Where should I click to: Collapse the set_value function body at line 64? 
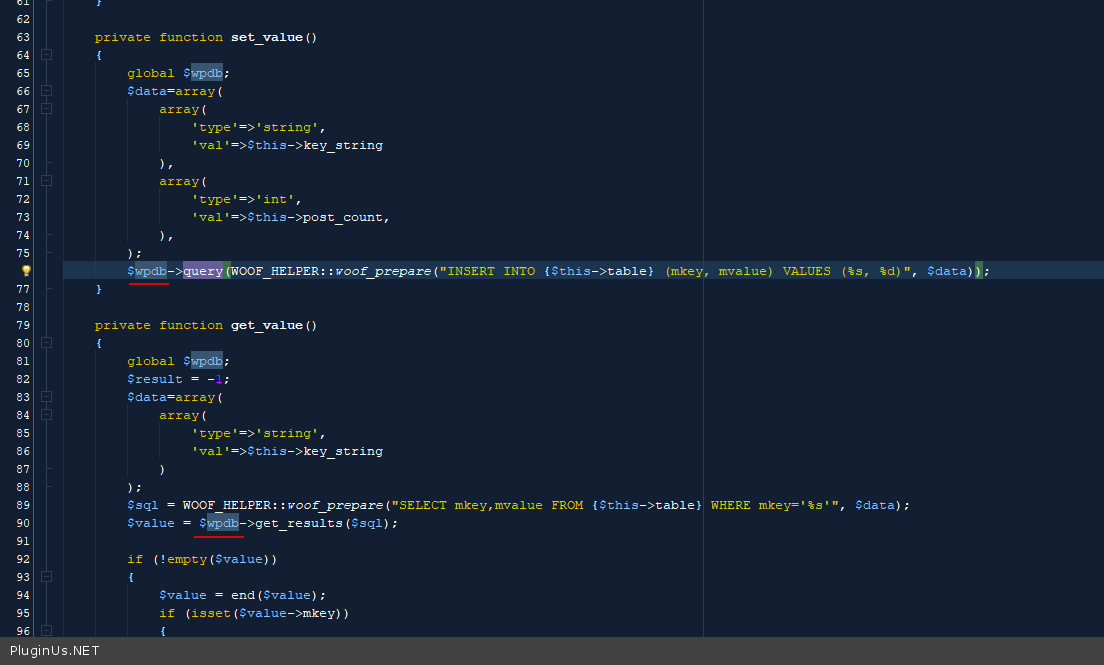tap(46, 55)
